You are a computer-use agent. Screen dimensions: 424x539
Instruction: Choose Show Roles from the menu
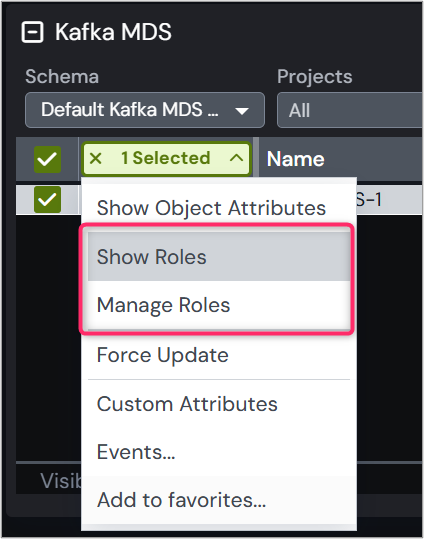click(219, 257)
